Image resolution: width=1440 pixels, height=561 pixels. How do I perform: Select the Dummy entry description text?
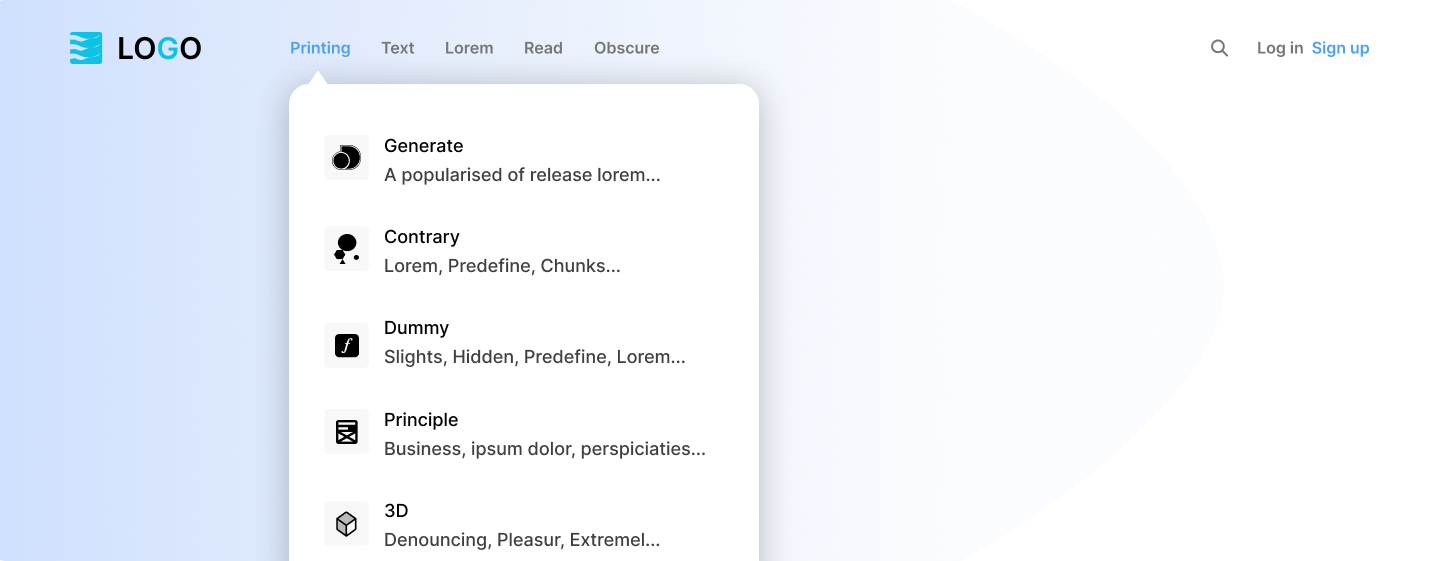click(535, 357)
